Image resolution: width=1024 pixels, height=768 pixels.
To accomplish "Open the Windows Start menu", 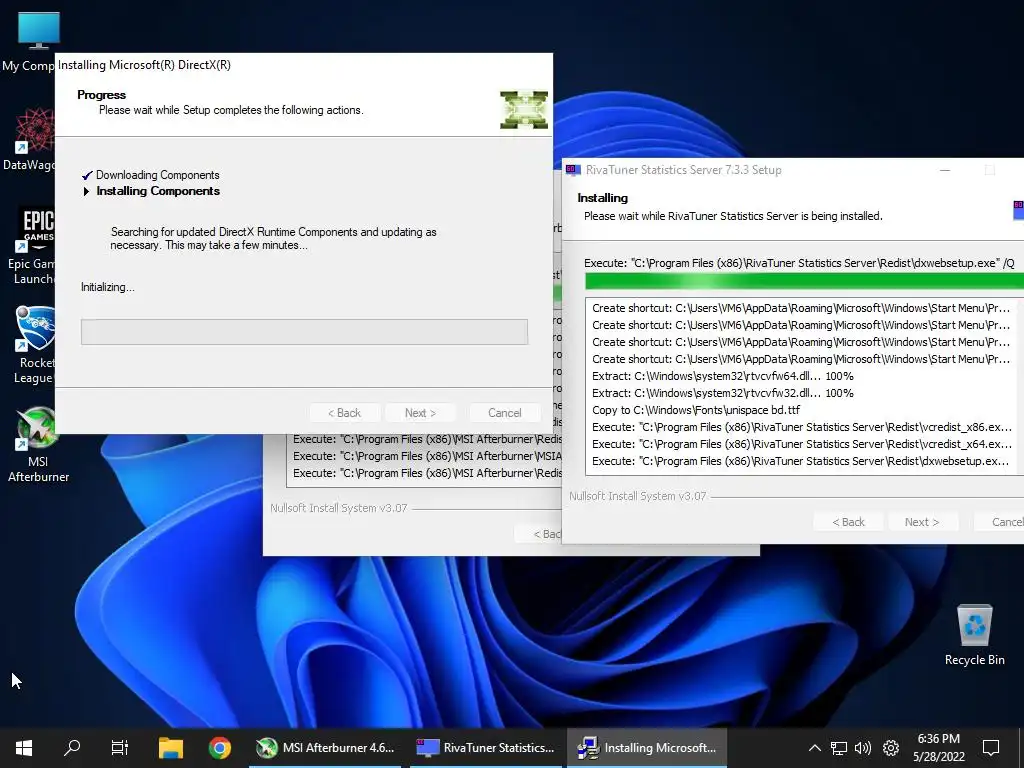I will click(24, 748).
